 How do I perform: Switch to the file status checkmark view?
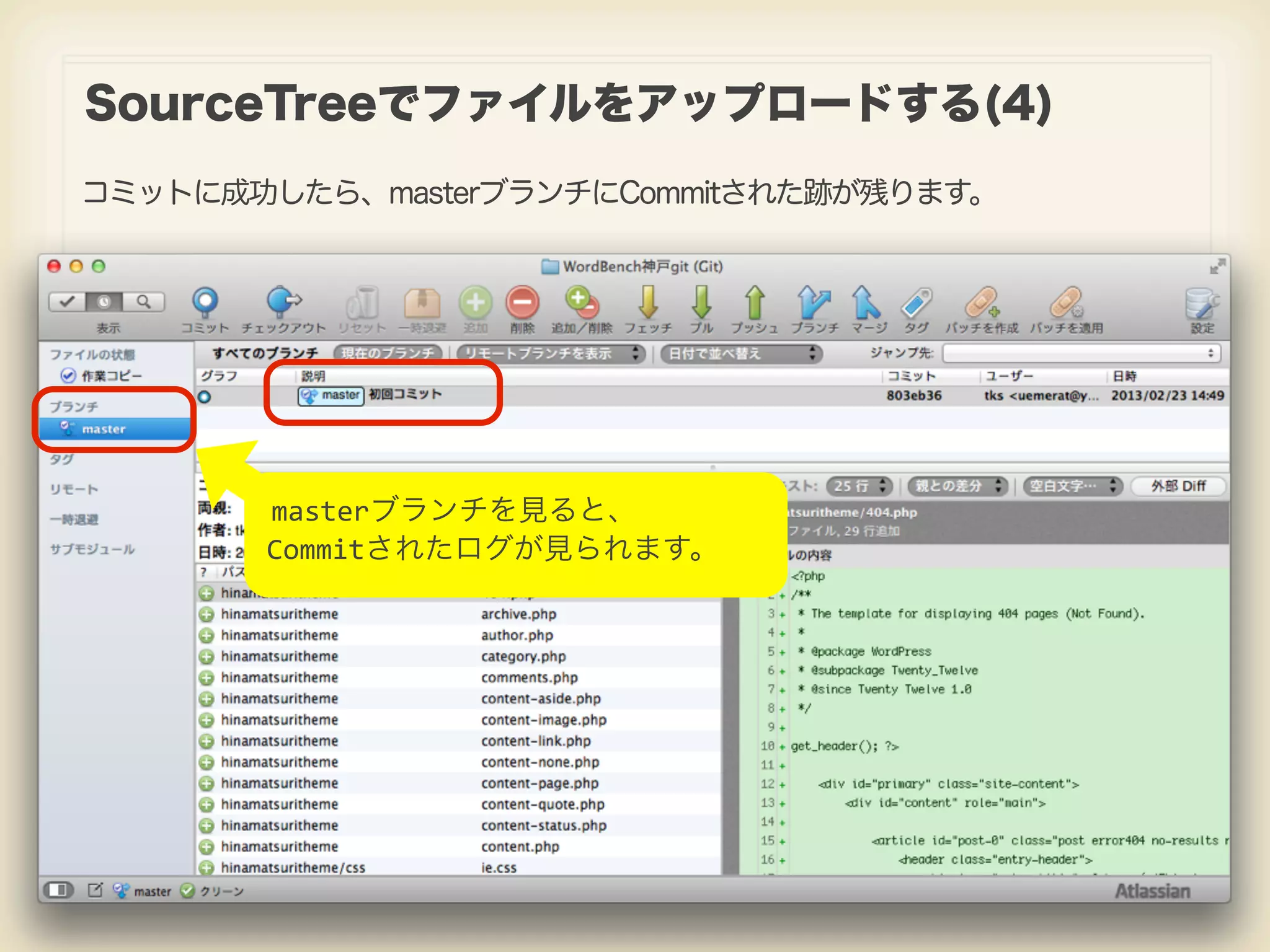point(67,302)
